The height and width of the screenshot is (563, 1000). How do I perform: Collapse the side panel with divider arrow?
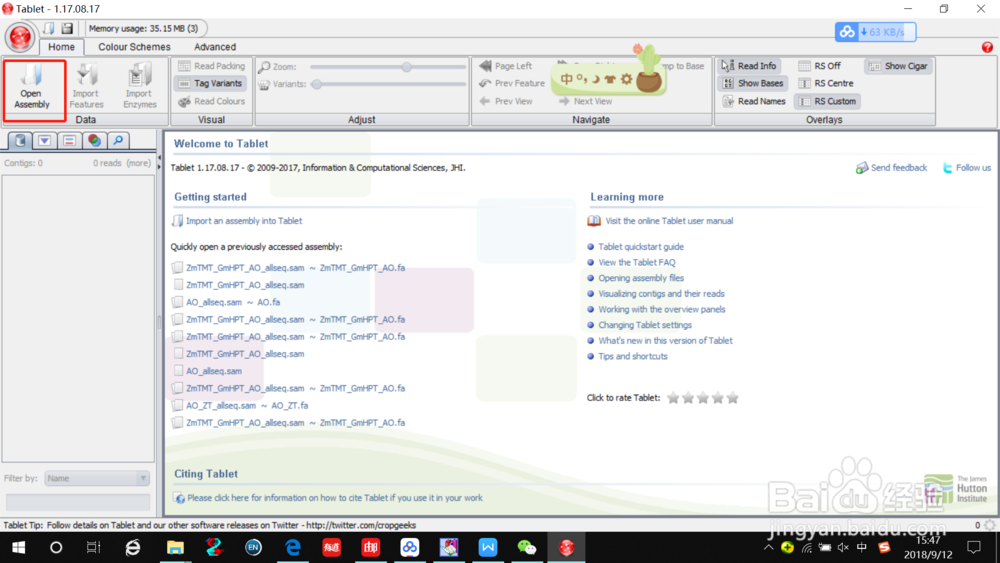pyautogui.click(x=159, y=157)
